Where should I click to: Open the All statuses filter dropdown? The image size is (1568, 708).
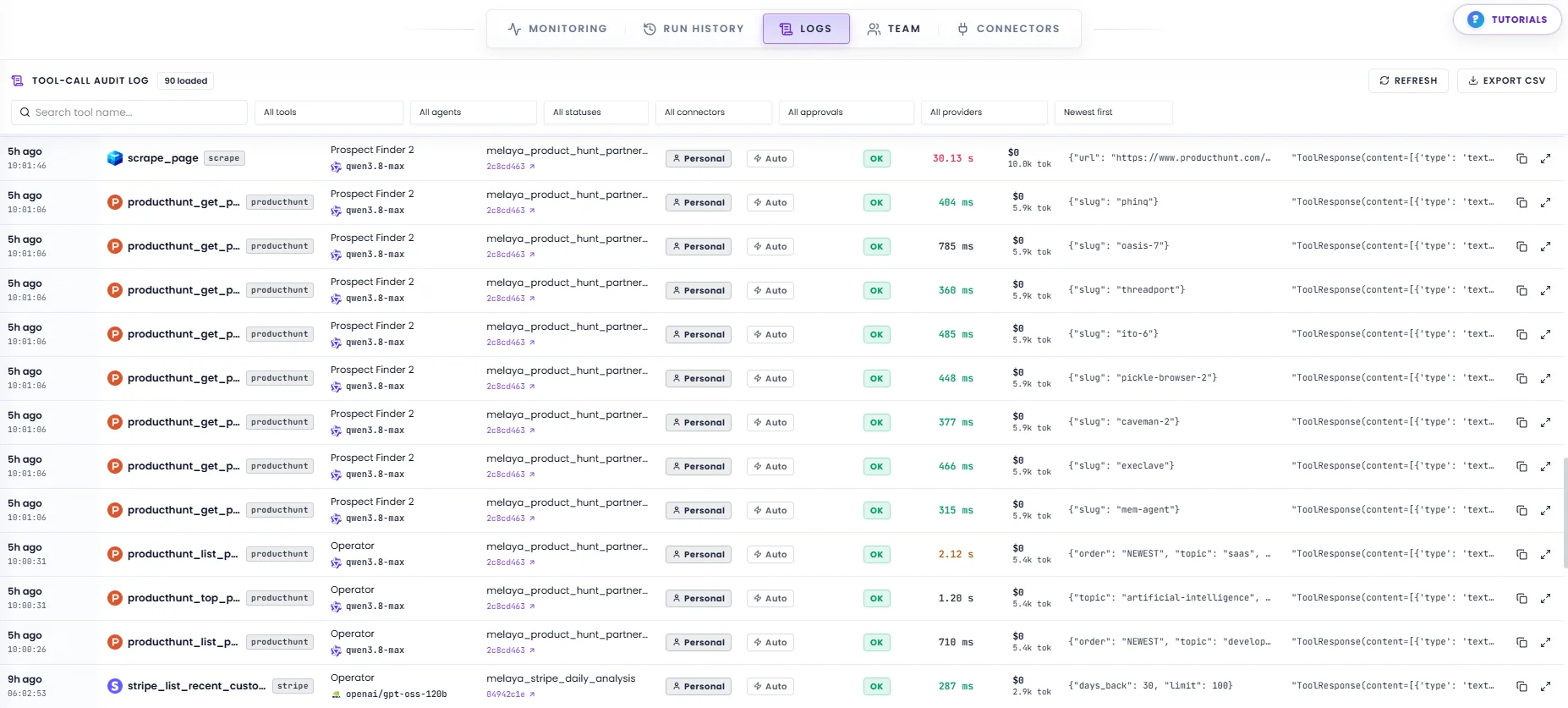596,112
